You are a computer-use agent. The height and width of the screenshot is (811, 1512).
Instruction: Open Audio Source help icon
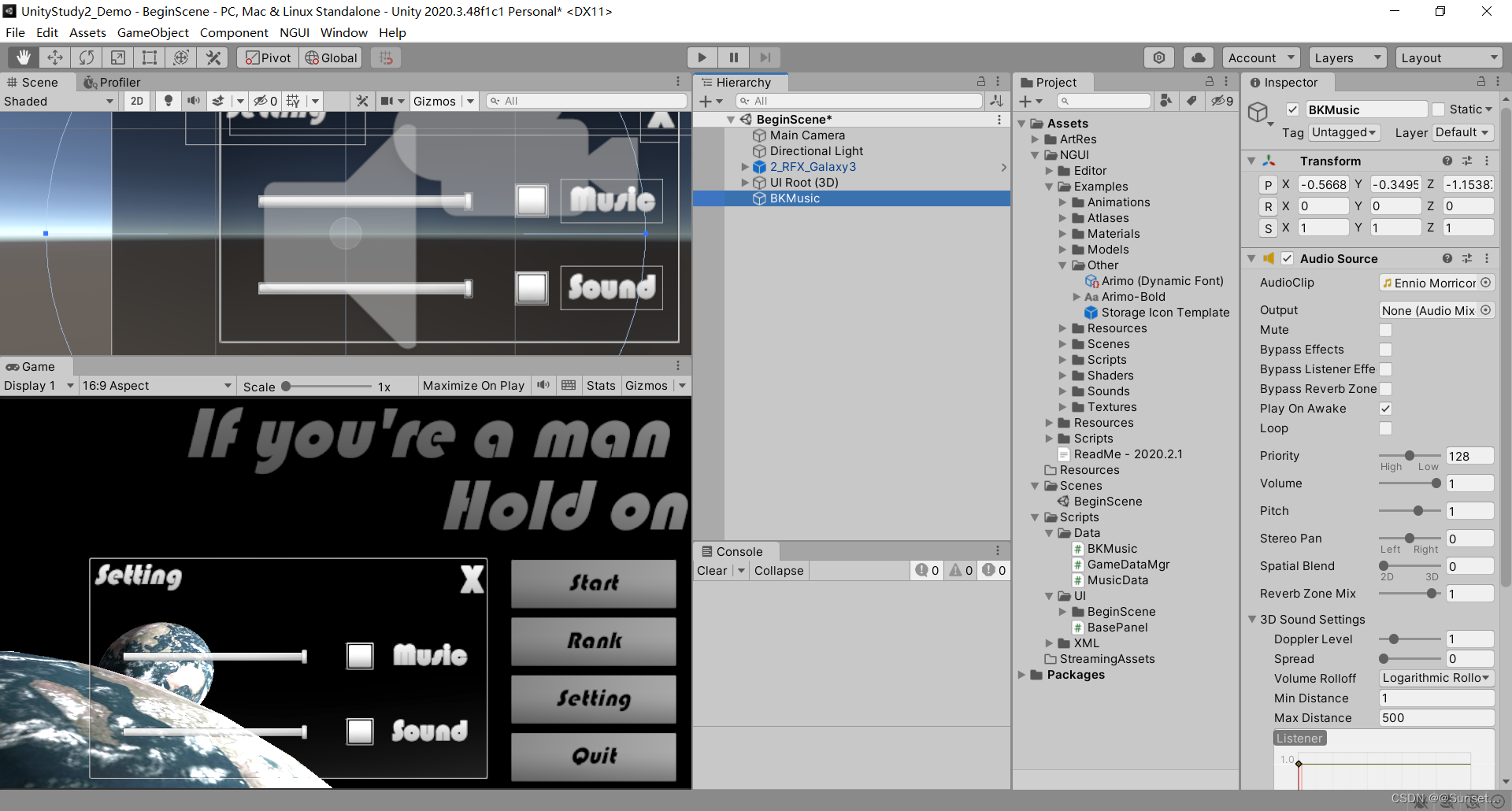click(x=1447, y=258)
